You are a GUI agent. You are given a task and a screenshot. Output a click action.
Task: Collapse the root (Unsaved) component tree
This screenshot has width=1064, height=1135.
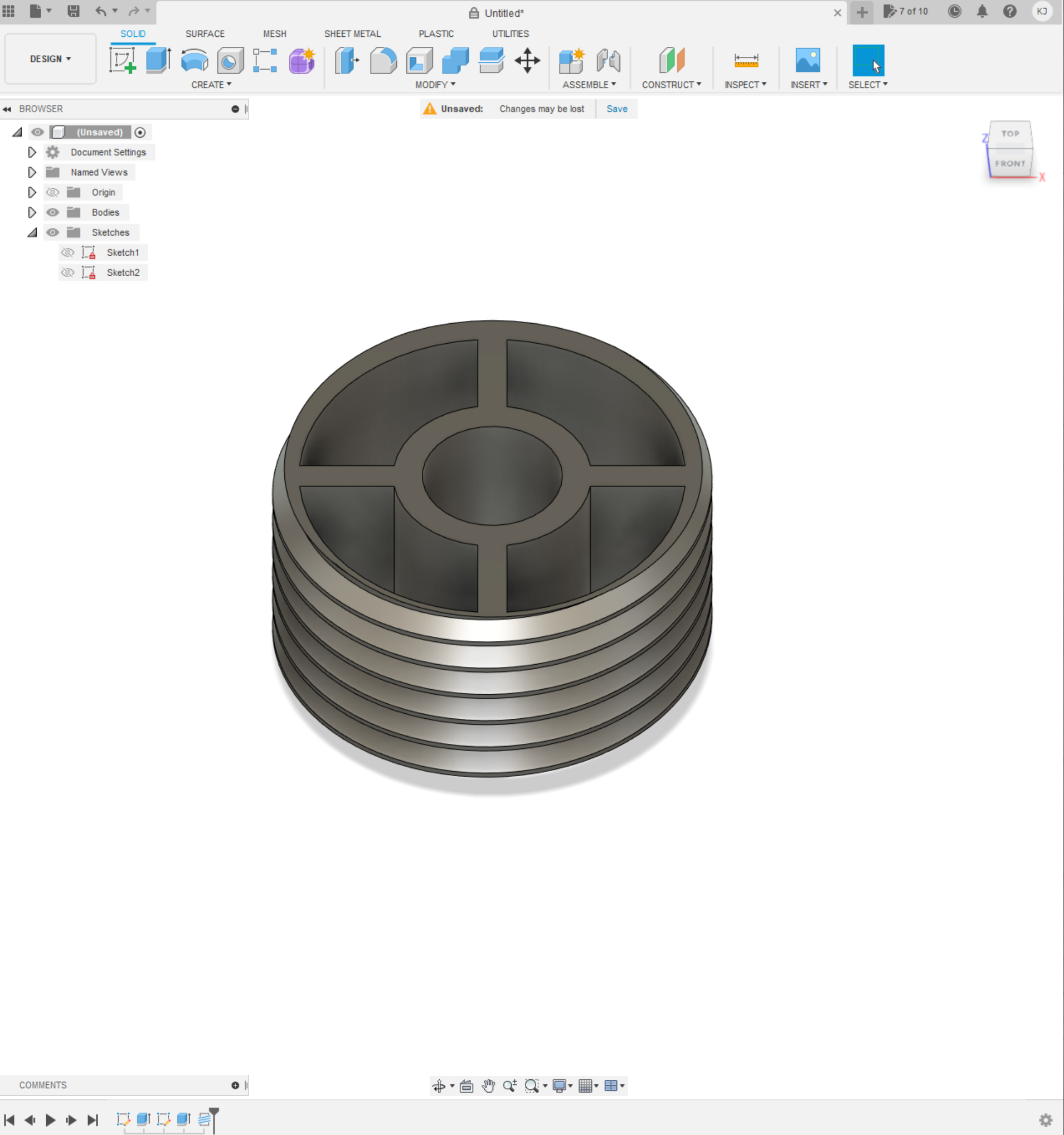pos(17,133)
